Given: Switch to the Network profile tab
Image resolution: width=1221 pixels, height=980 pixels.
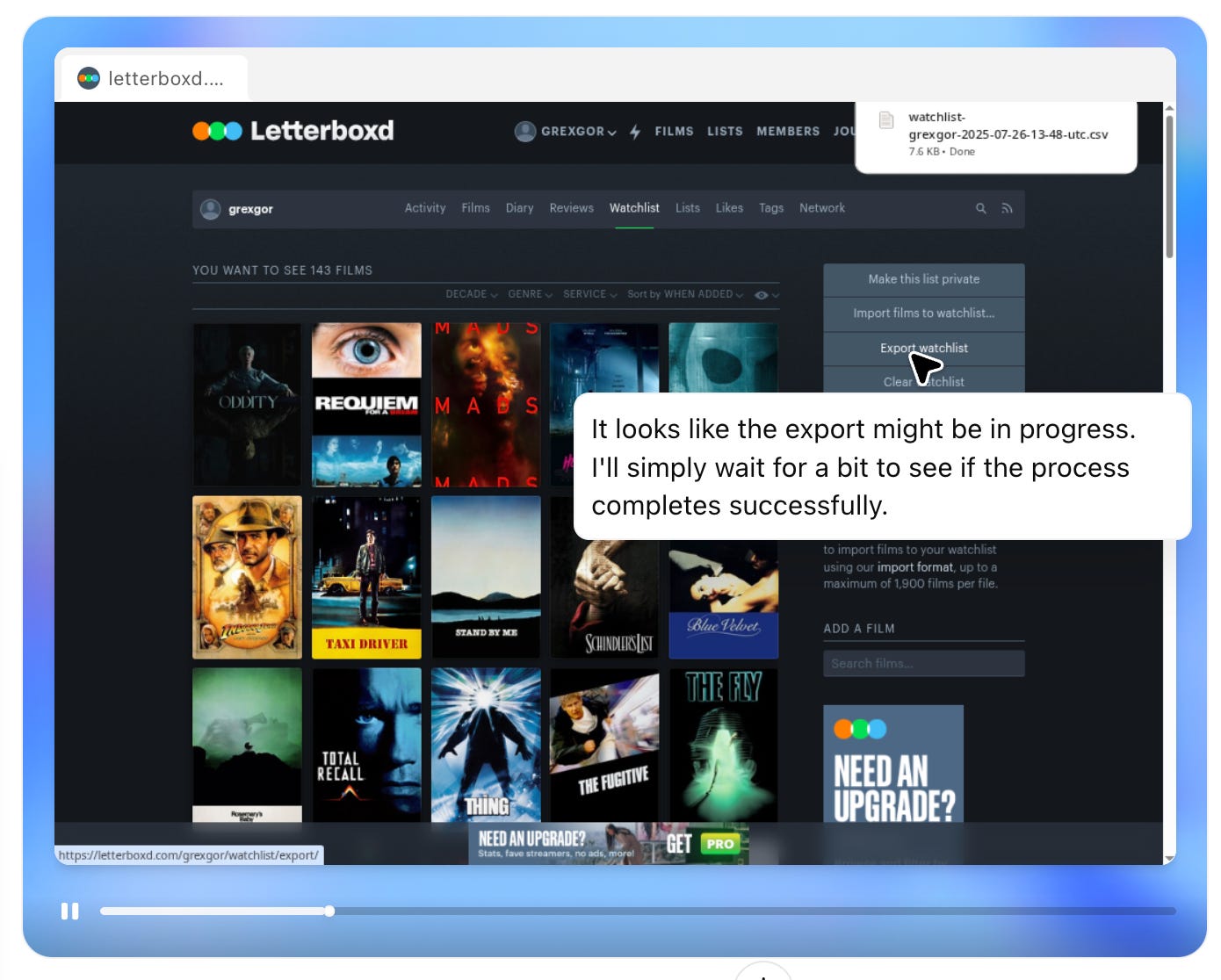Looking at the screenshot, I should pyautogui.click(x=822, y=208).
